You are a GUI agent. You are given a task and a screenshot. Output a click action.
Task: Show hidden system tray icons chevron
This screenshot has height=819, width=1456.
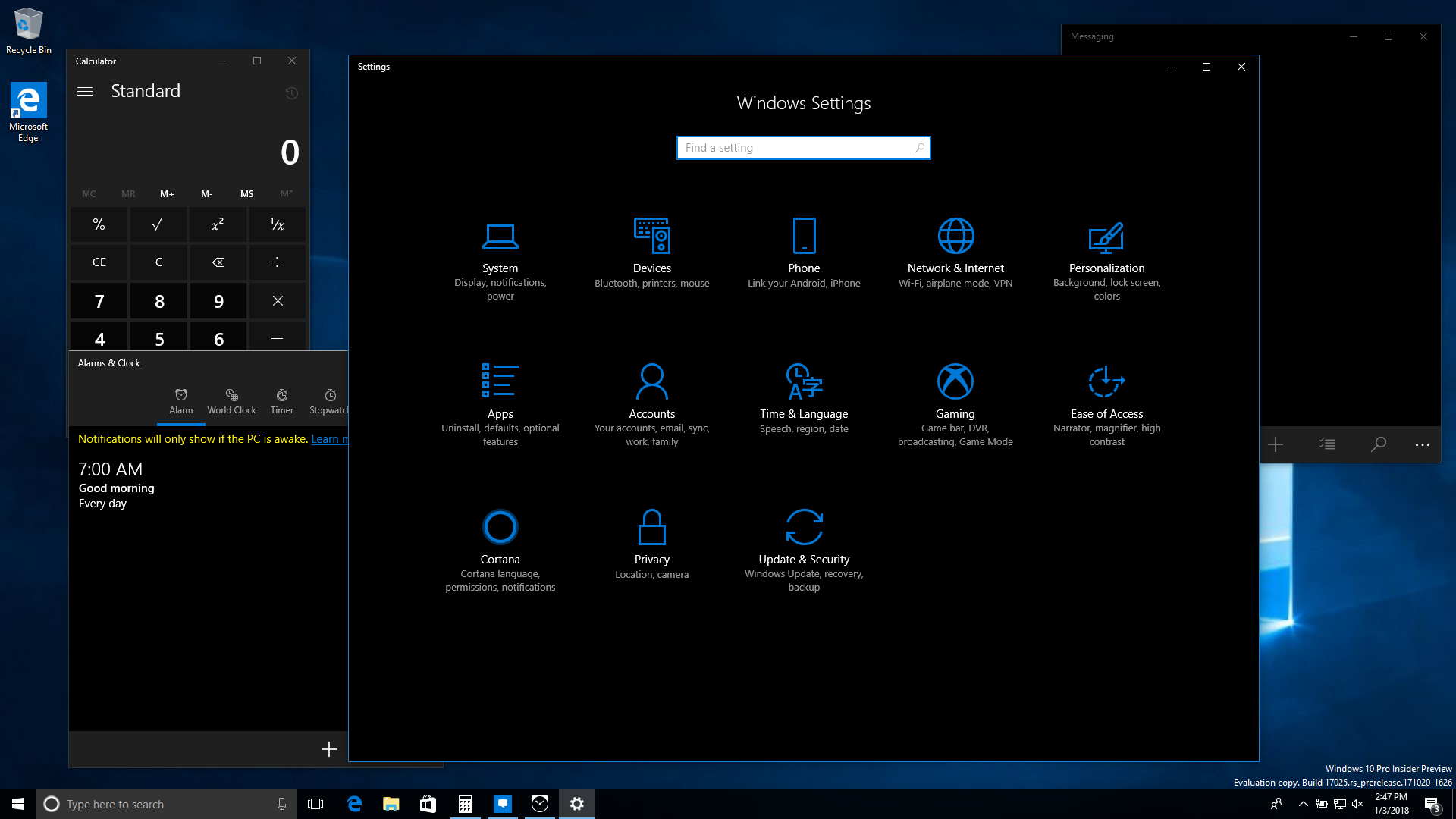pos(1303,804)
